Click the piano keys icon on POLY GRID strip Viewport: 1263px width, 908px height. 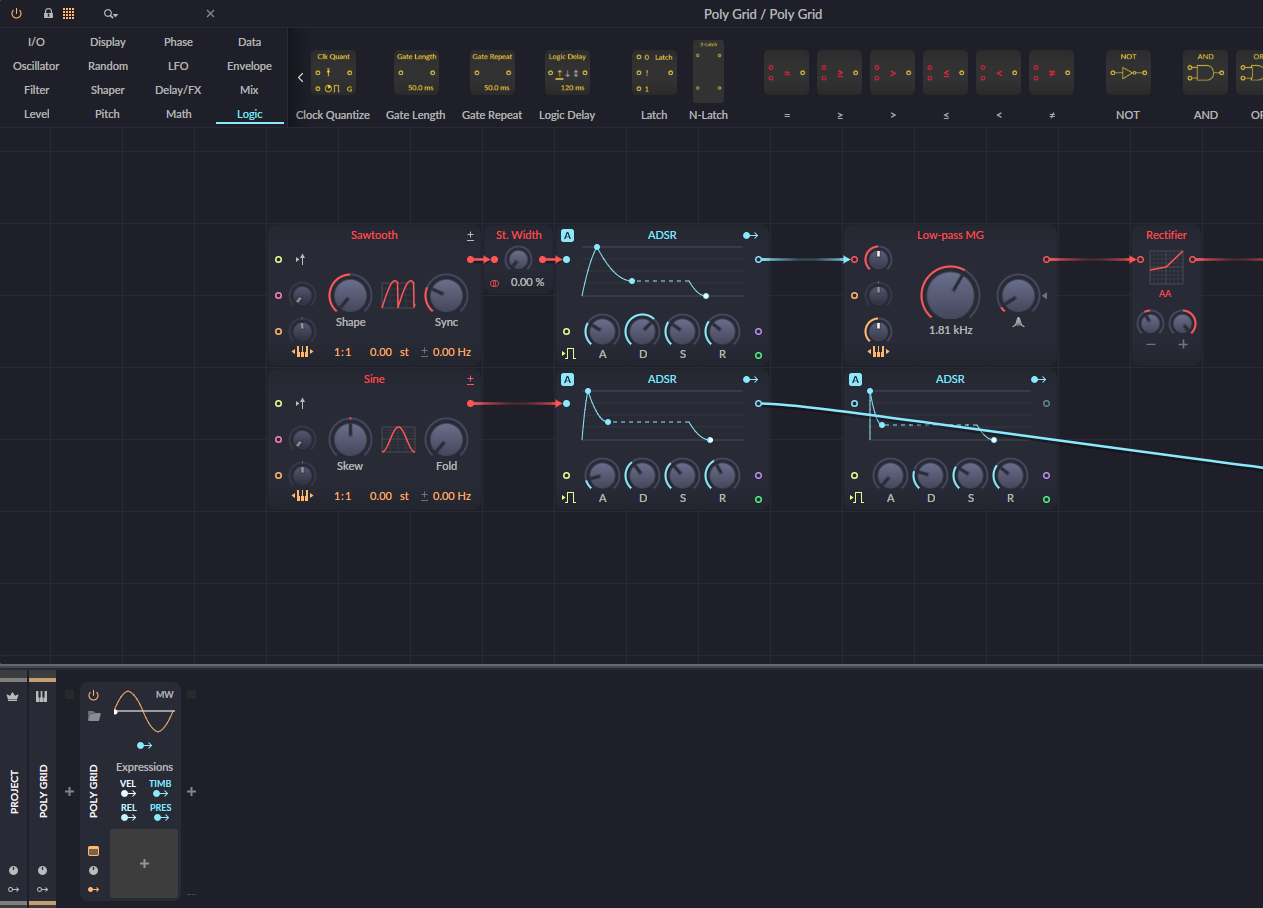pyautogui.click(x=42, y=696)
